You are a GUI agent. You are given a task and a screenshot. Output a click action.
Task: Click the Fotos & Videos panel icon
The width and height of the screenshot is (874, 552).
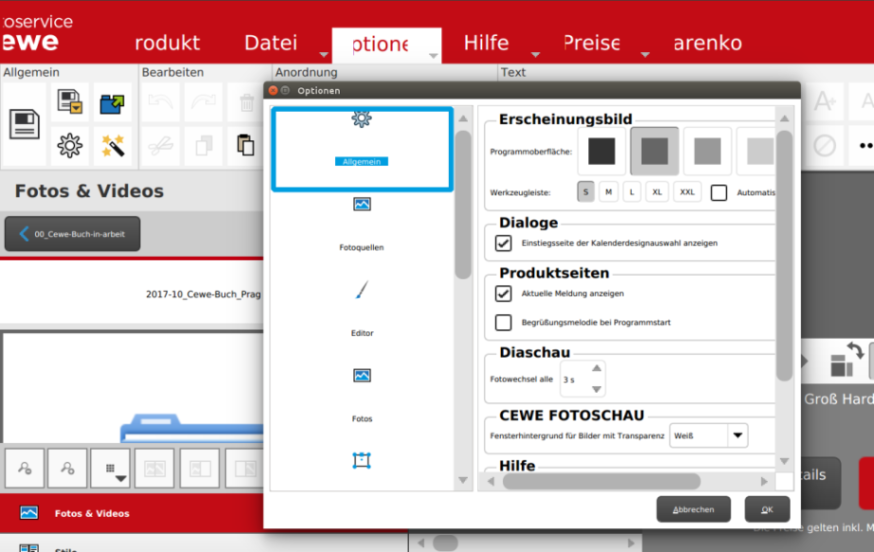pyautogui.click(x=29, y=512)
